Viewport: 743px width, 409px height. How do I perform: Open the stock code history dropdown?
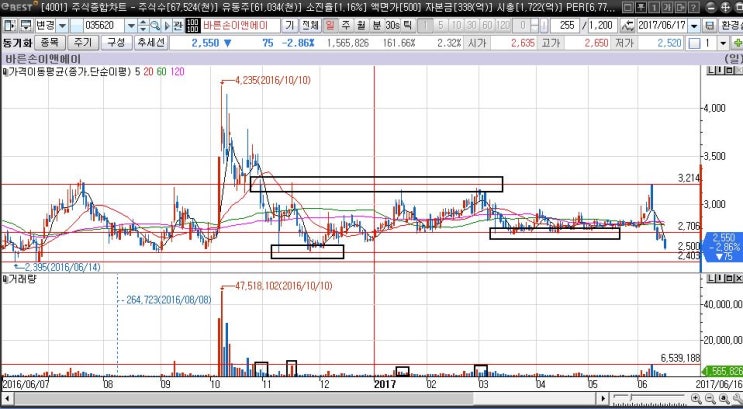click(131, 25)
